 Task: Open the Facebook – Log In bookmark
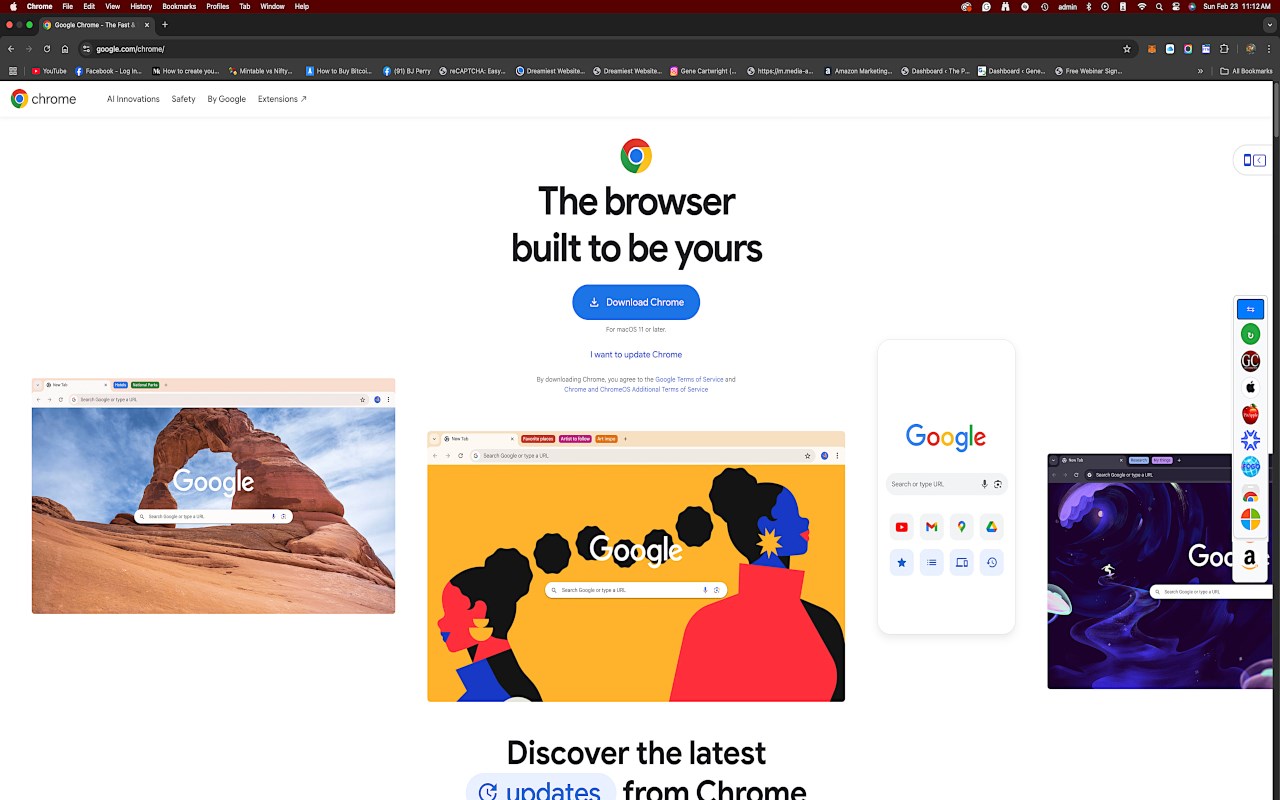click(x=109, y=71)
